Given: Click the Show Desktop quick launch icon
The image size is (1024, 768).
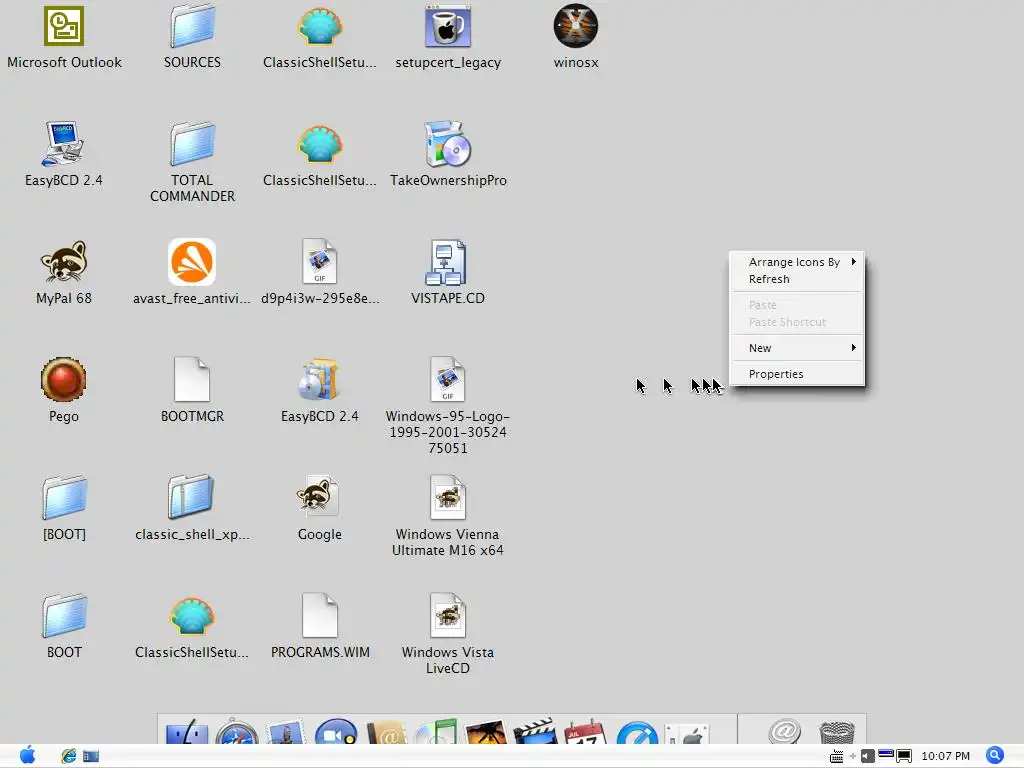Looking at the screenshot, I should (91, 756).
